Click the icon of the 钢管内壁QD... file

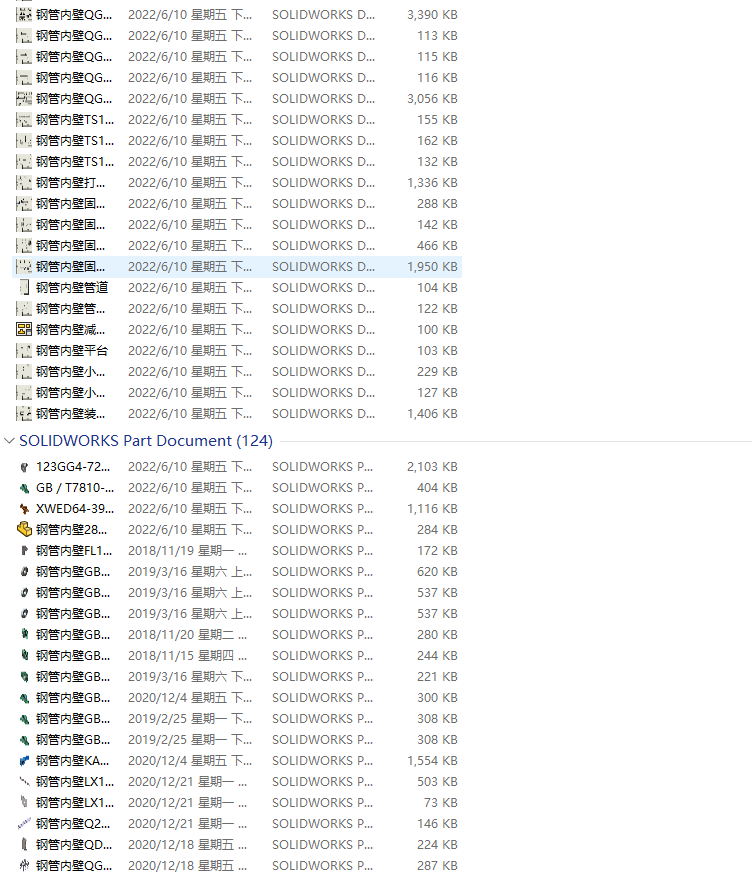point(24,845)
